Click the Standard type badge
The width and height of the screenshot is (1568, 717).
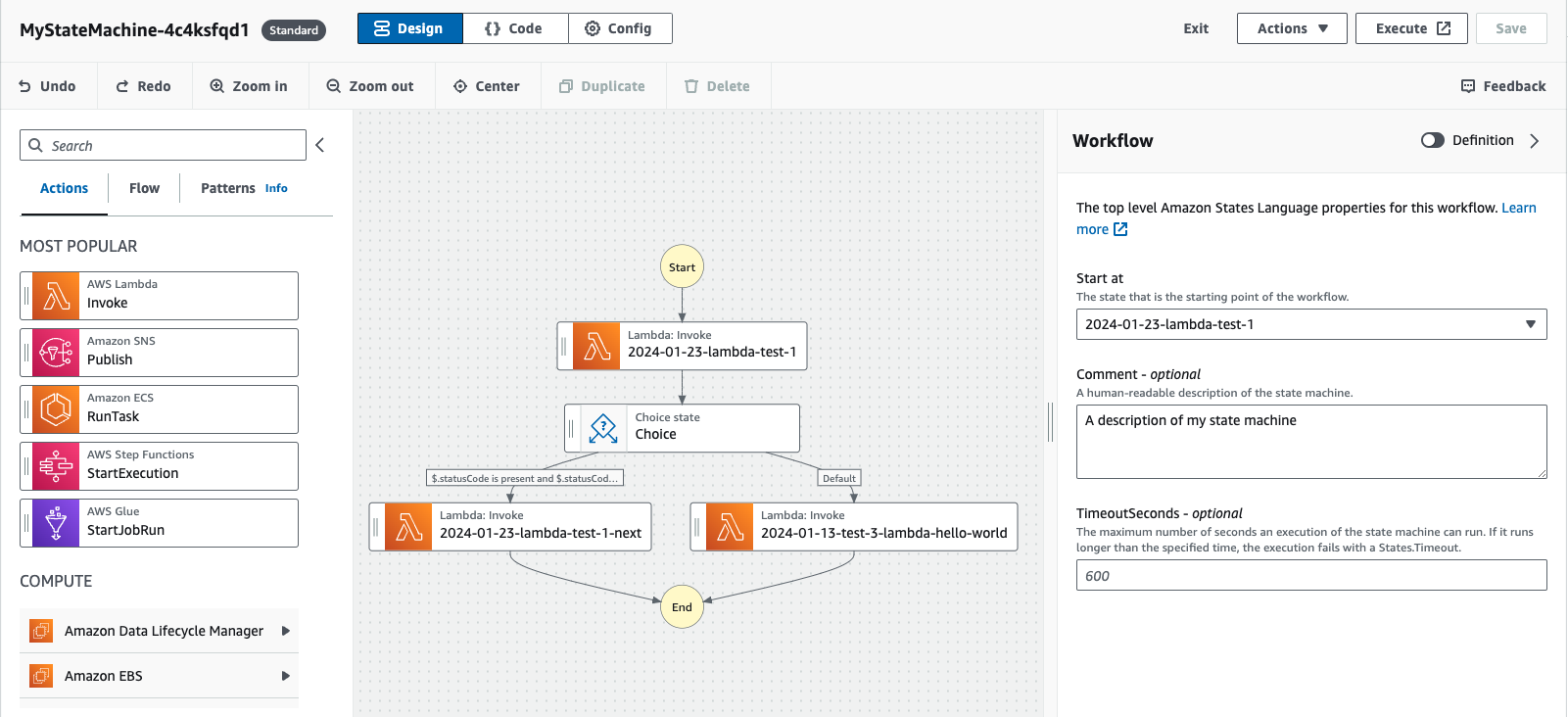294,30
